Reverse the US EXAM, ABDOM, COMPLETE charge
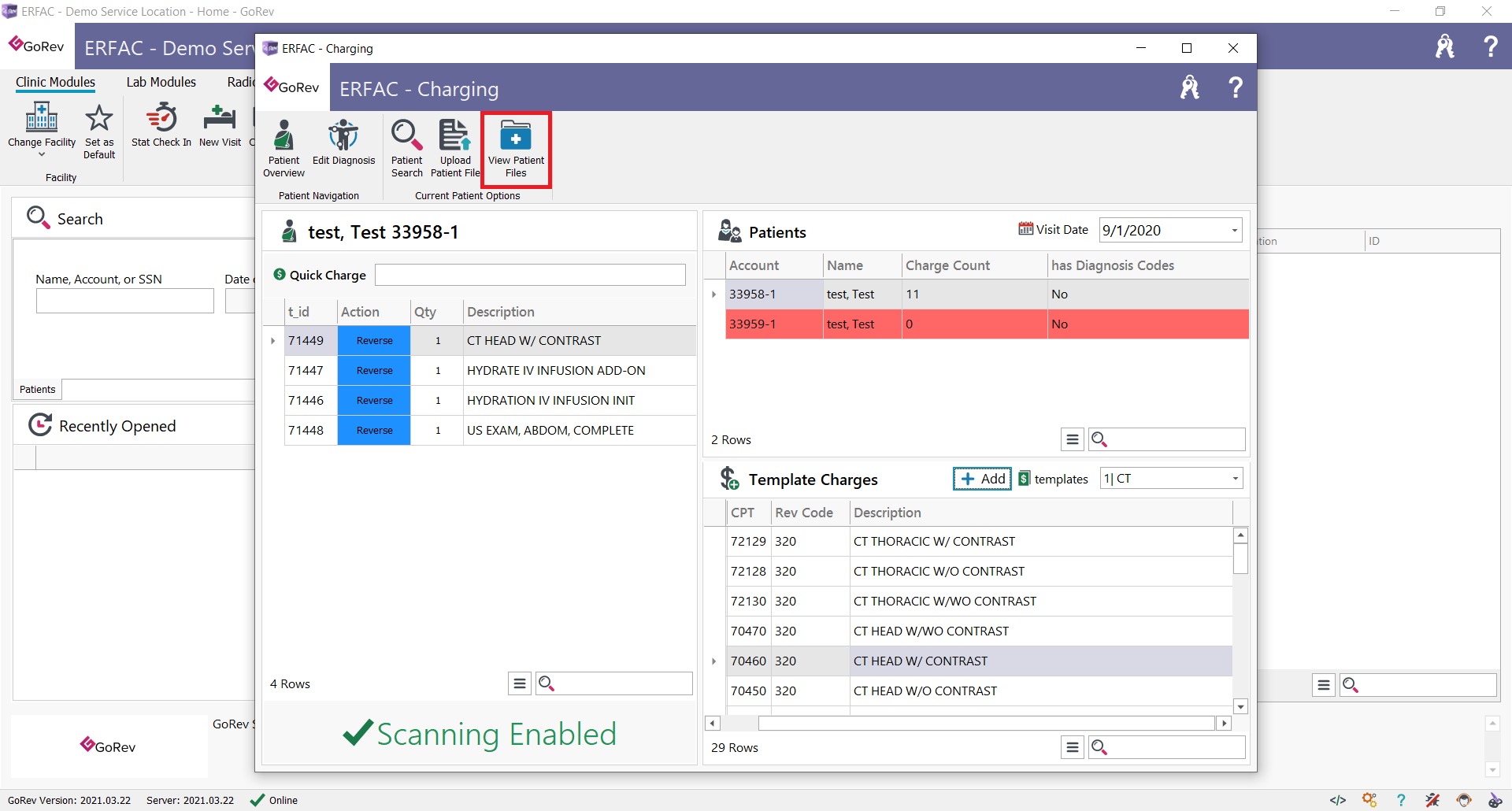1512x811 pixels. pos(374,431)
